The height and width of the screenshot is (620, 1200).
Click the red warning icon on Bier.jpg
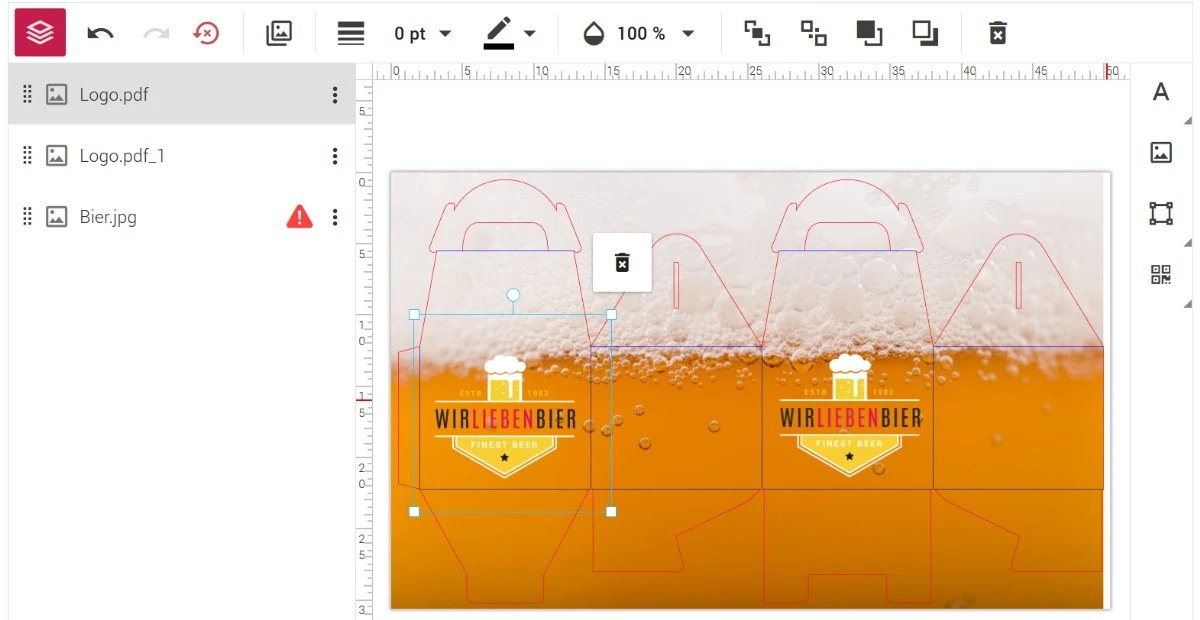point(299,216)
